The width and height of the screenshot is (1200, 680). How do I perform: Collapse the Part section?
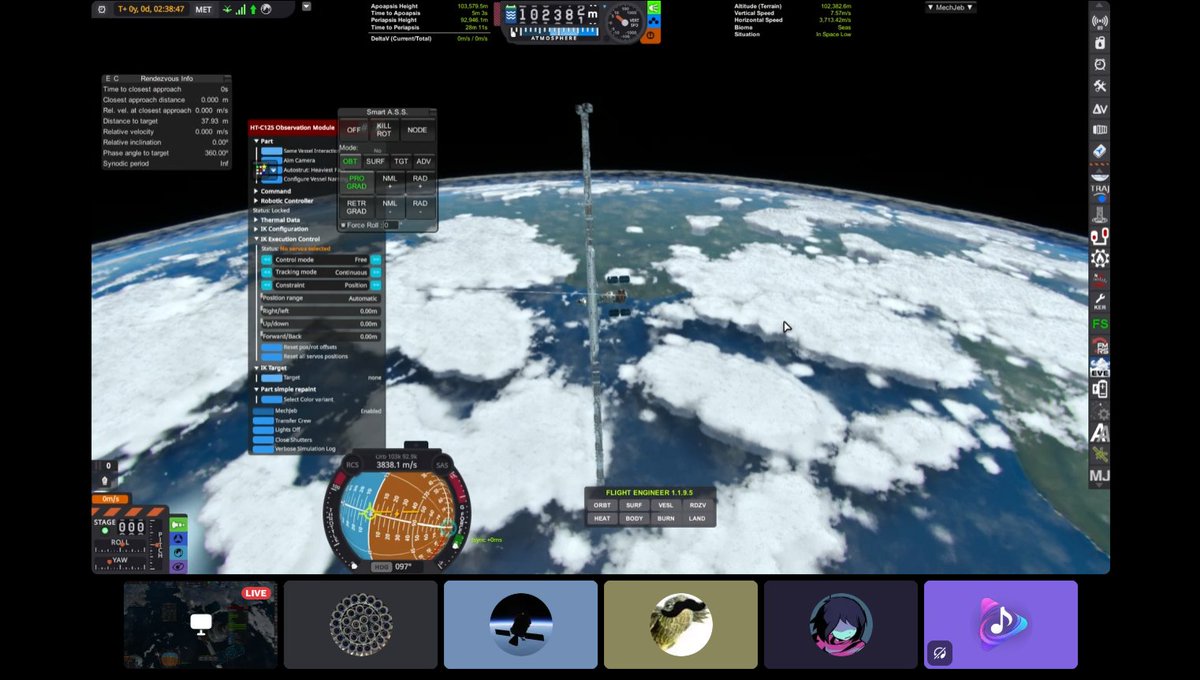point(256,141)
